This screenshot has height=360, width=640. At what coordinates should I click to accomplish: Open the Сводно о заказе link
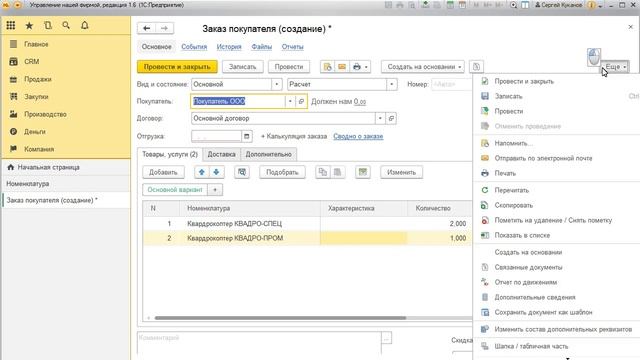(x=358, y=136)
